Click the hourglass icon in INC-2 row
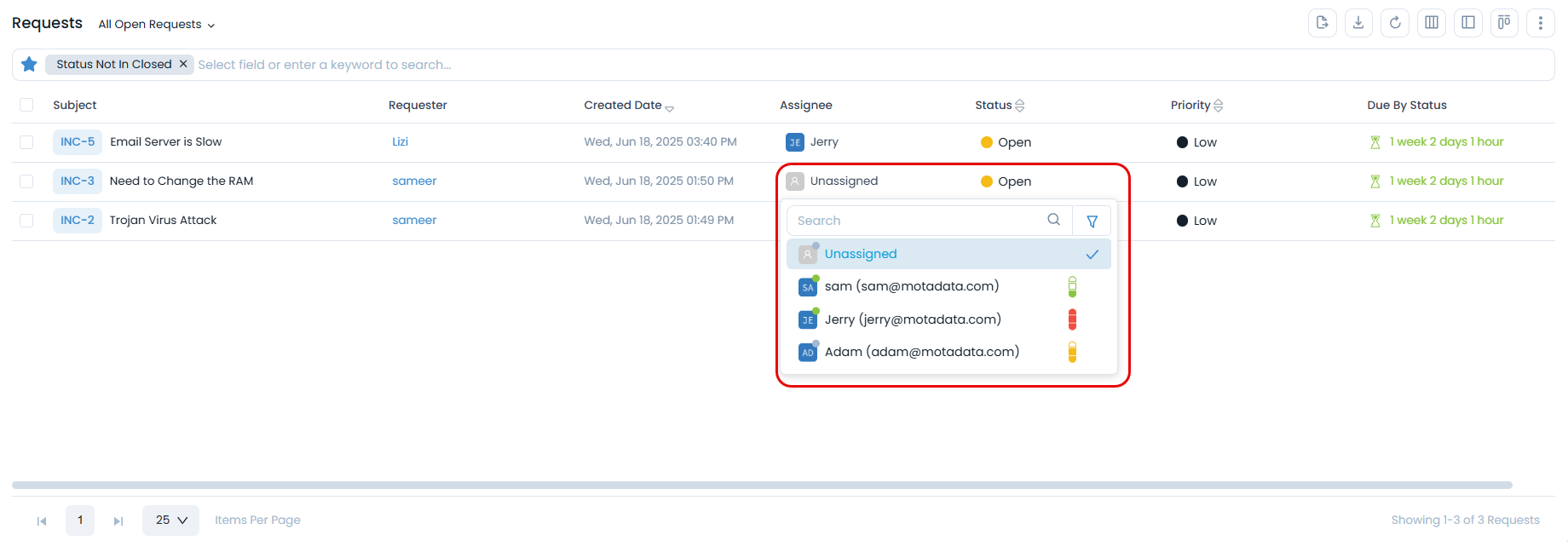Screen dimensions: 1568x552 click(1375, 221)
